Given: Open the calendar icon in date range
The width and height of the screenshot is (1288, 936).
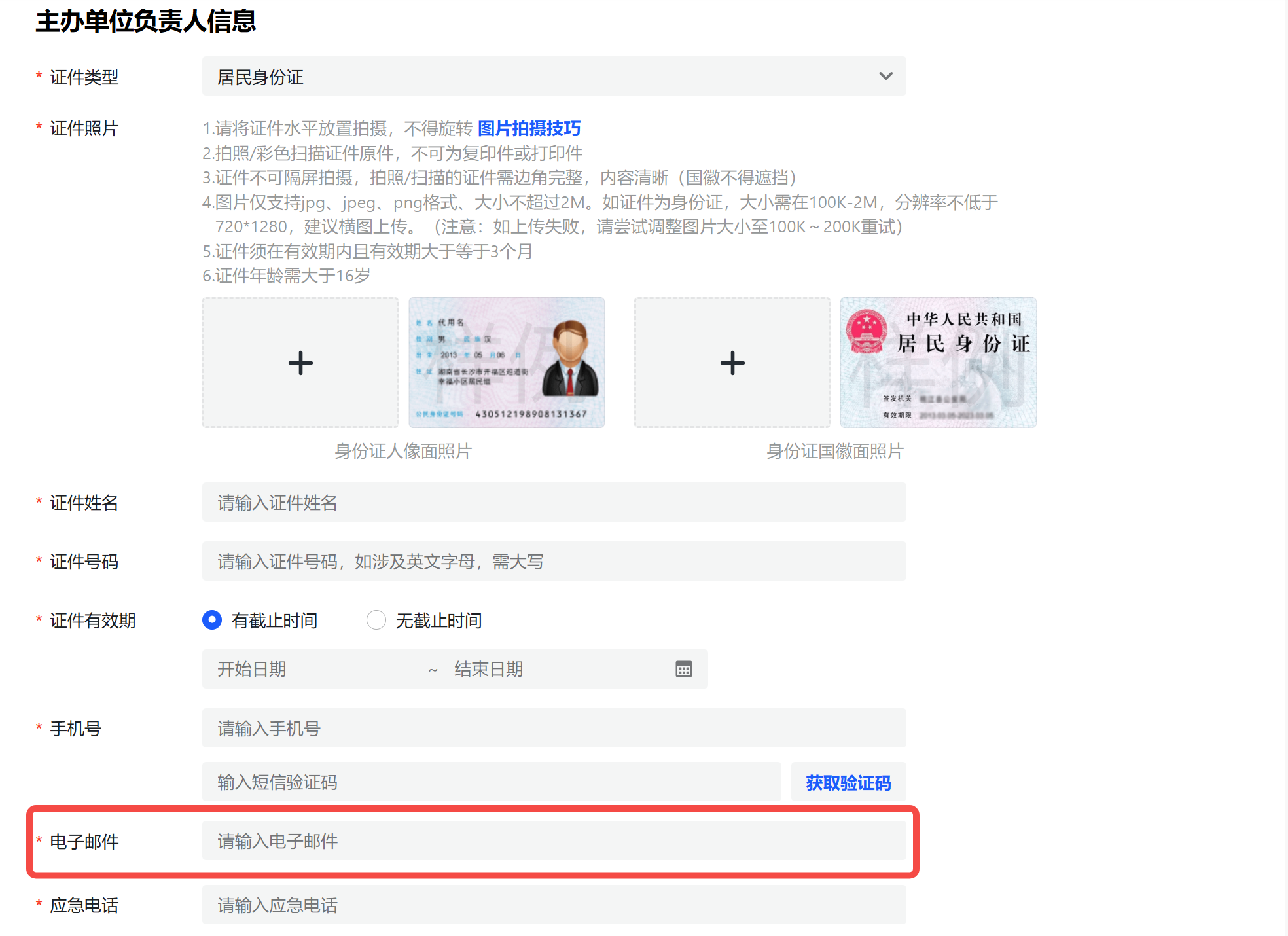Looking at the screenshot, I should point(683,669).
